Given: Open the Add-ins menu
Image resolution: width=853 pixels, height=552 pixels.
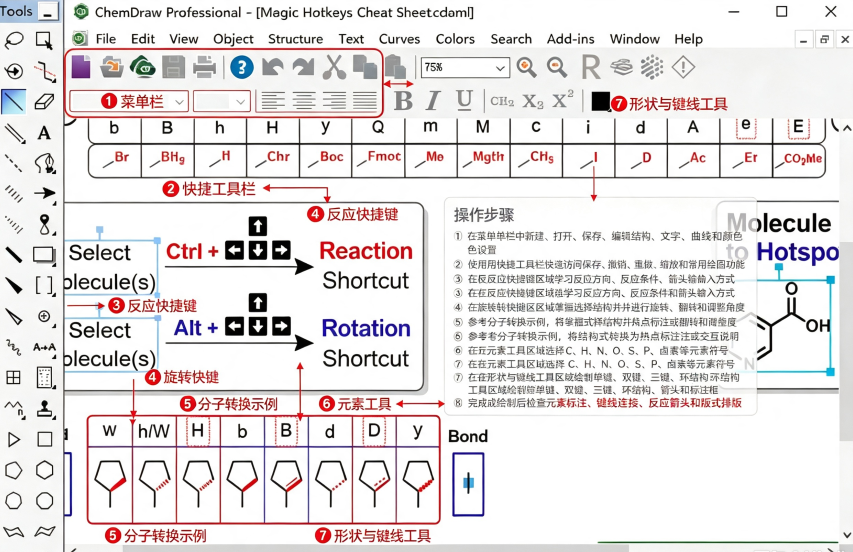Looking at the screenshot, I should pyautogui.click(x=570, y=39).
